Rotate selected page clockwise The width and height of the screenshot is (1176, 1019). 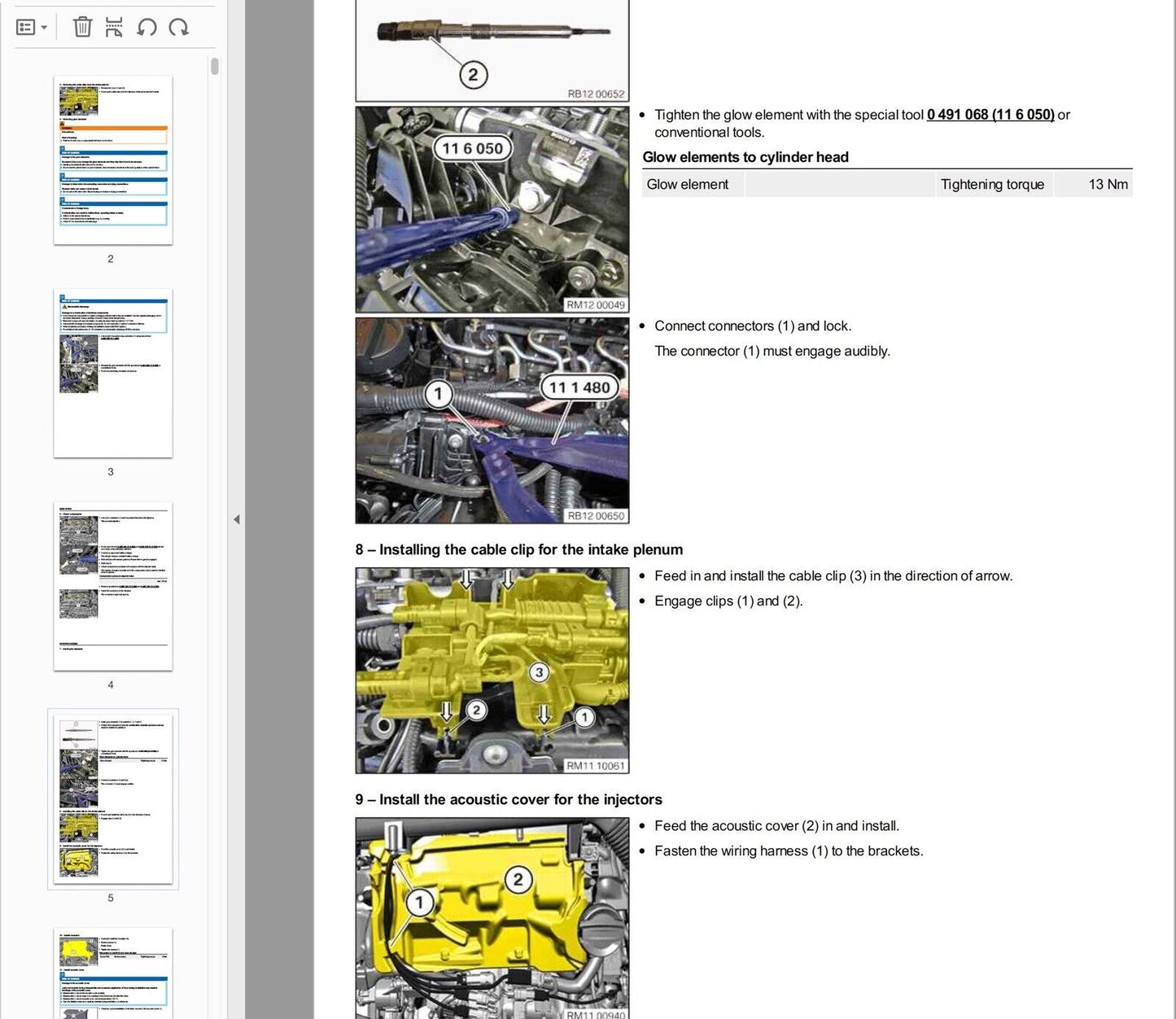(x=179, y=28)
